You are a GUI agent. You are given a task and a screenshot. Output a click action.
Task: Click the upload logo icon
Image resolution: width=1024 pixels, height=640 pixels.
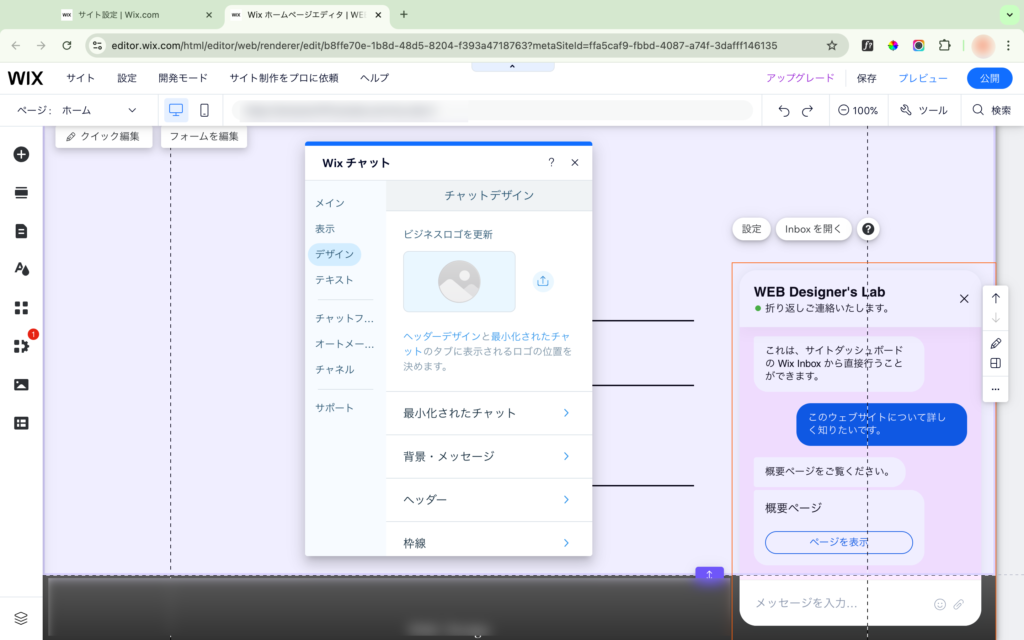coord(543,281)
